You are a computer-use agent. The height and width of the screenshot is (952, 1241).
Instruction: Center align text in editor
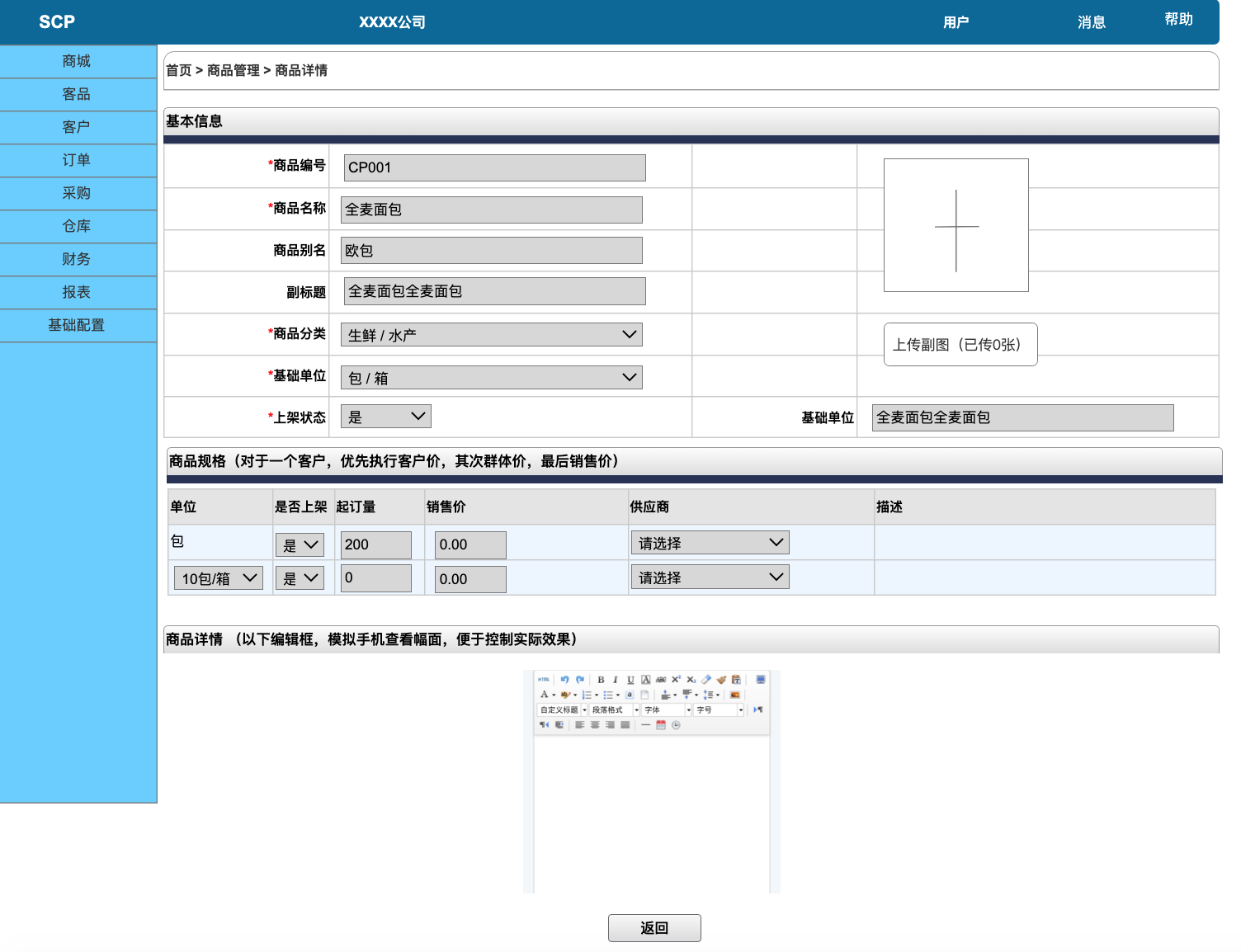point(595,725)
